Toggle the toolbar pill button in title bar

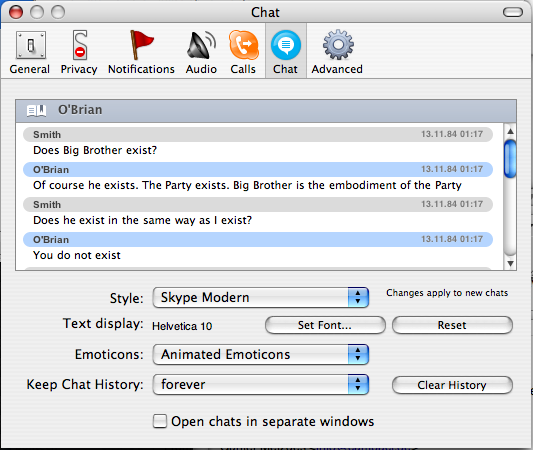pos(513,13)
